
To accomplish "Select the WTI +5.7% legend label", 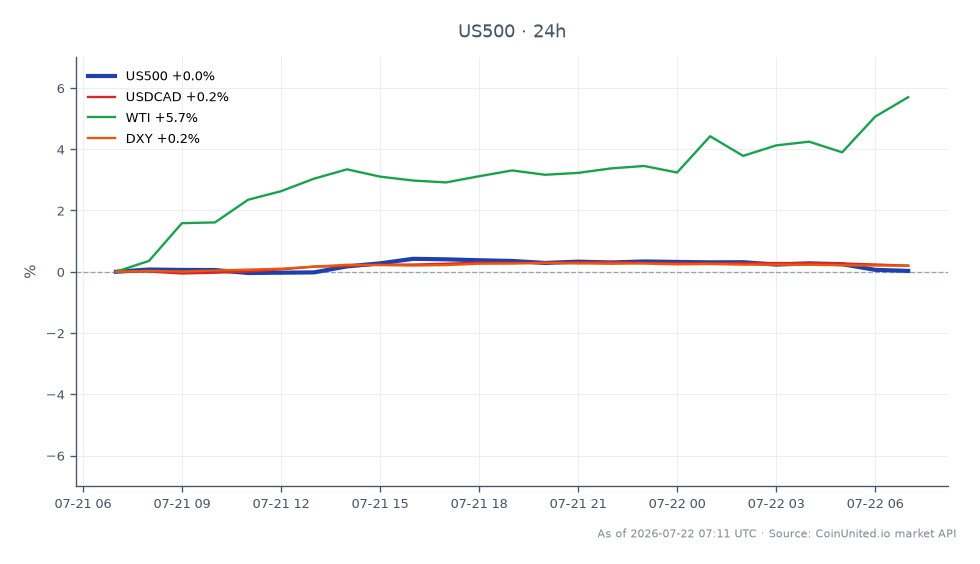I will (x=161, y=118).
